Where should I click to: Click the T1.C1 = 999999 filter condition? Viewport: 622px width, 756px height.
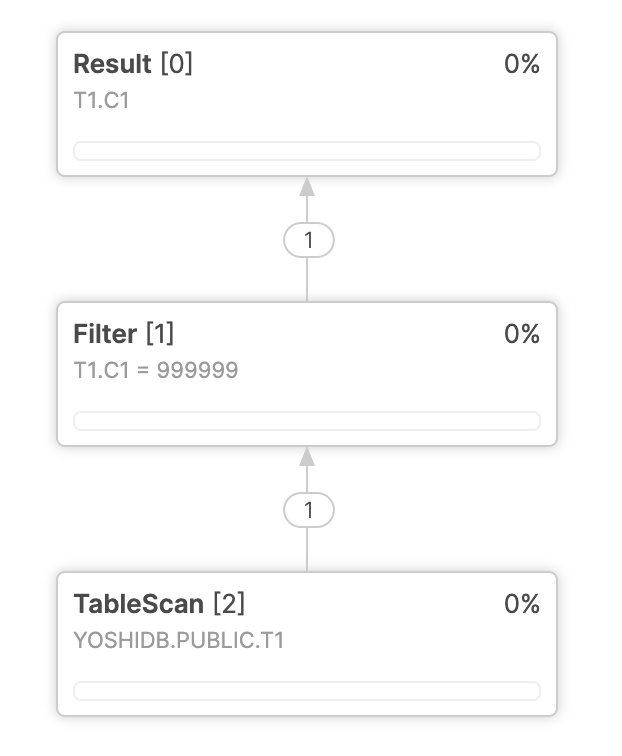click(156, 371)
